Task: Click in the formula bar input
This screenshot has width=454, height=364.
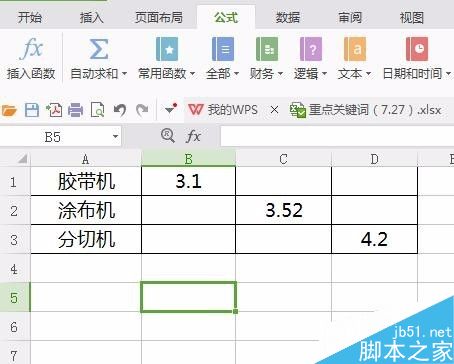Action: click(x=337, y=136)
